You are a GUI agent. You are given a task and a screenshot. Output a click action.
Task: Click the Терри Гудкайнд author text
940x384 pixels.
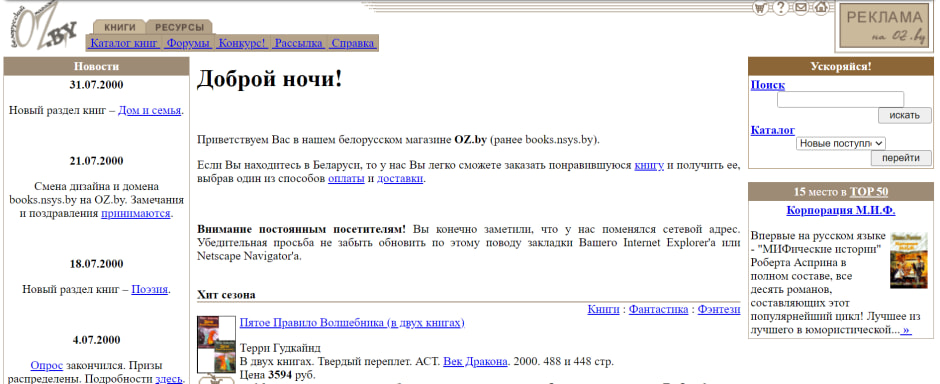click(x=280, y=348)
